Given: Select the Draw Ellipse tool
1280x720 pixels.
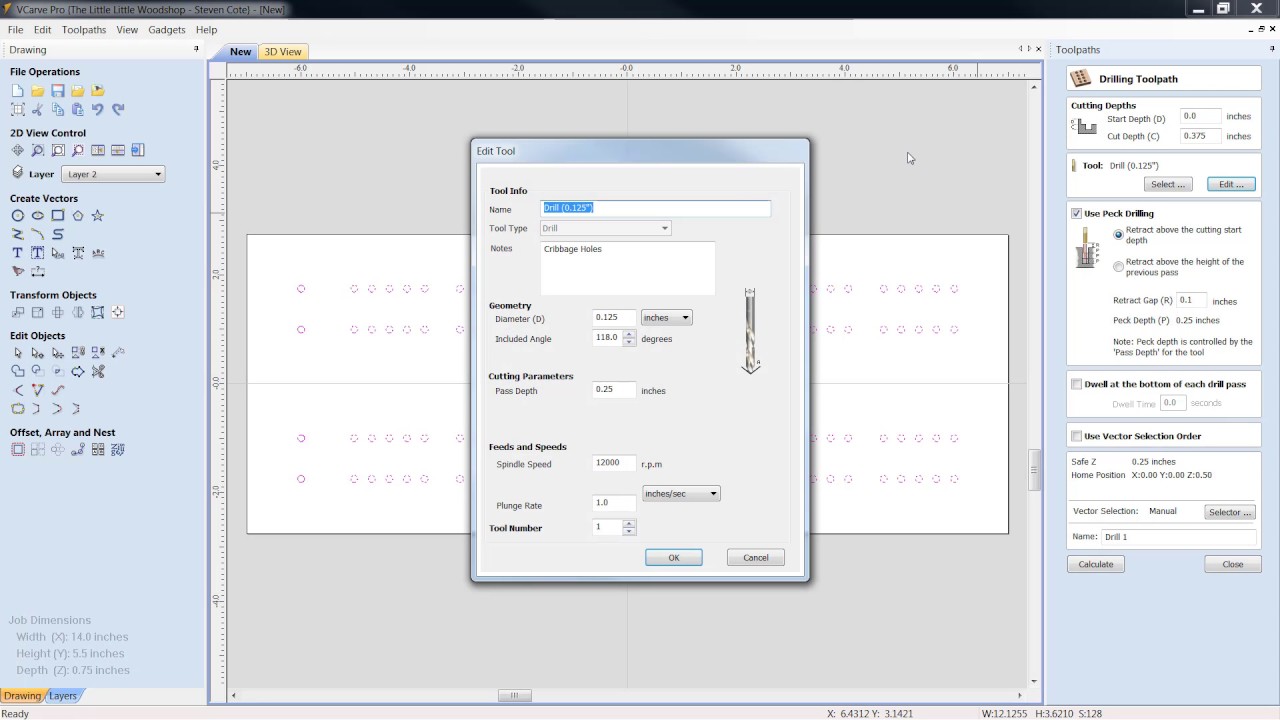Looking at the screenshot, I should click(x=37, y=216).
